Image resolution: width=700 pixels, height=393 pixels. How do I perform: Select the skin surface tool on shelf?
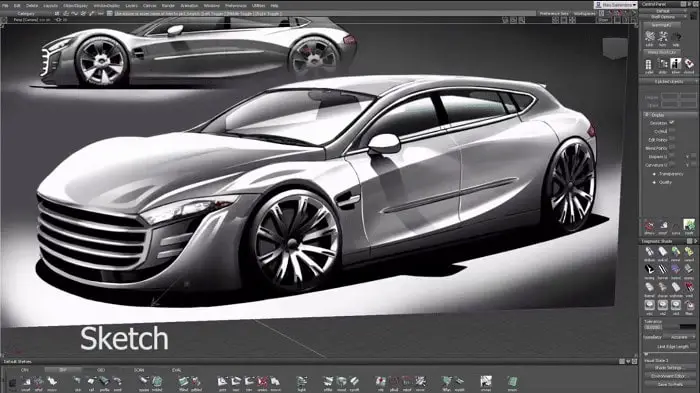click(77, 381)
